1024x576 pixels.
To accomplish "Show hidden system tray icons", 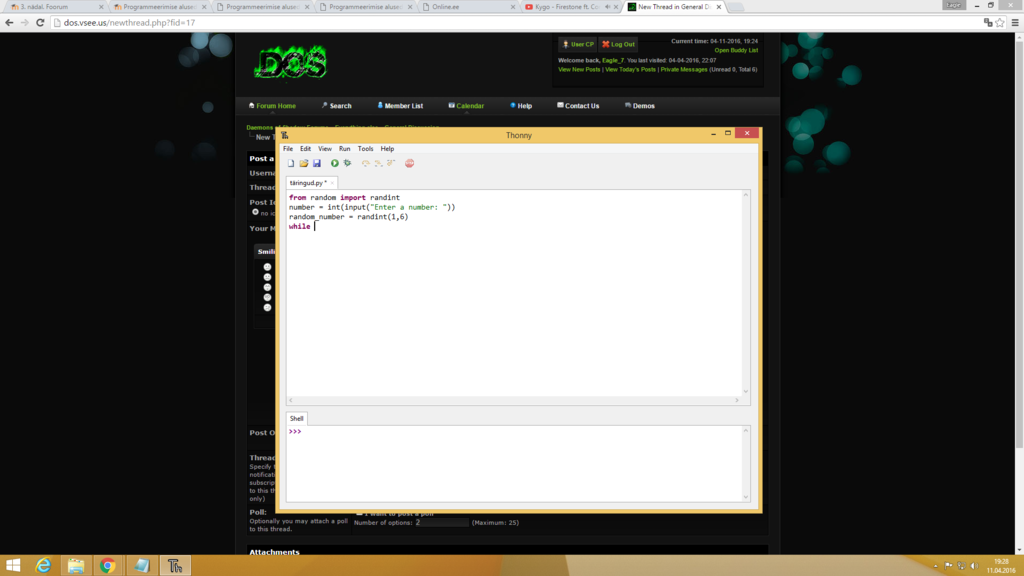I will [x=936, y=566].
